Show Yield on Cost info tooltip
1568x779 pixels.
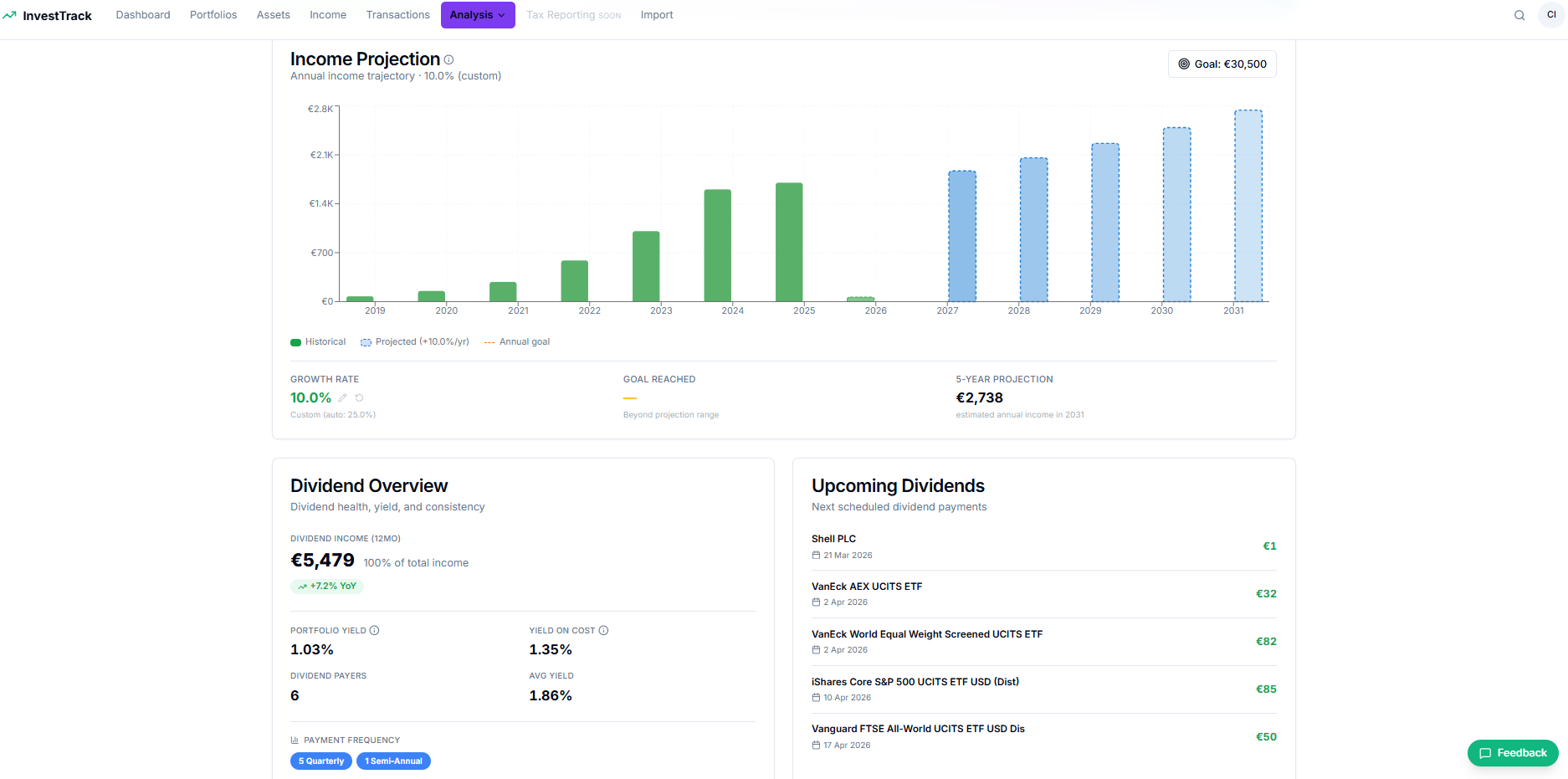click(x=604, y=630)
